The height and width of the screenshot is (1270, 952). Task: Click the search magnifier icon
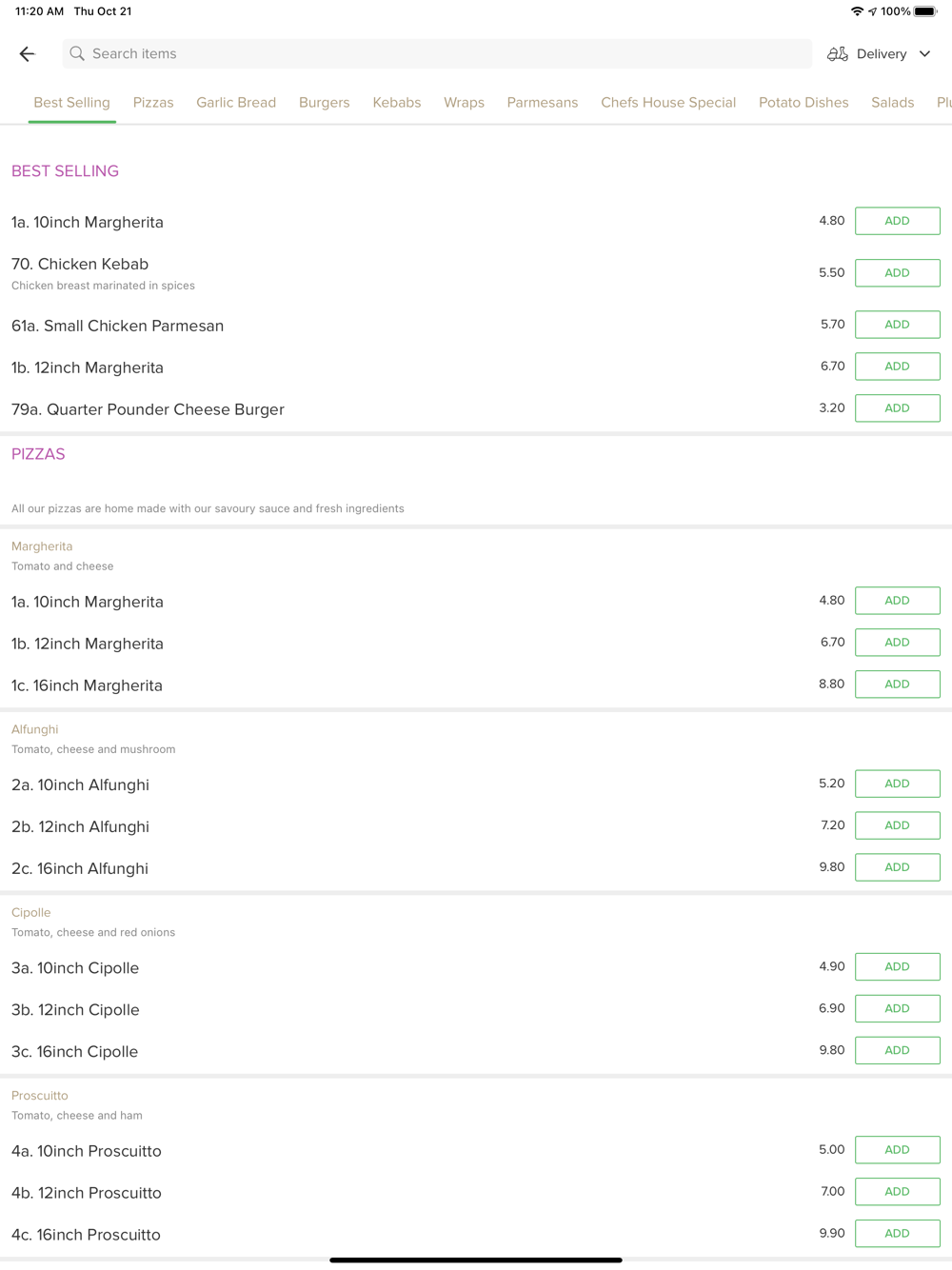(x=77, y=54)
